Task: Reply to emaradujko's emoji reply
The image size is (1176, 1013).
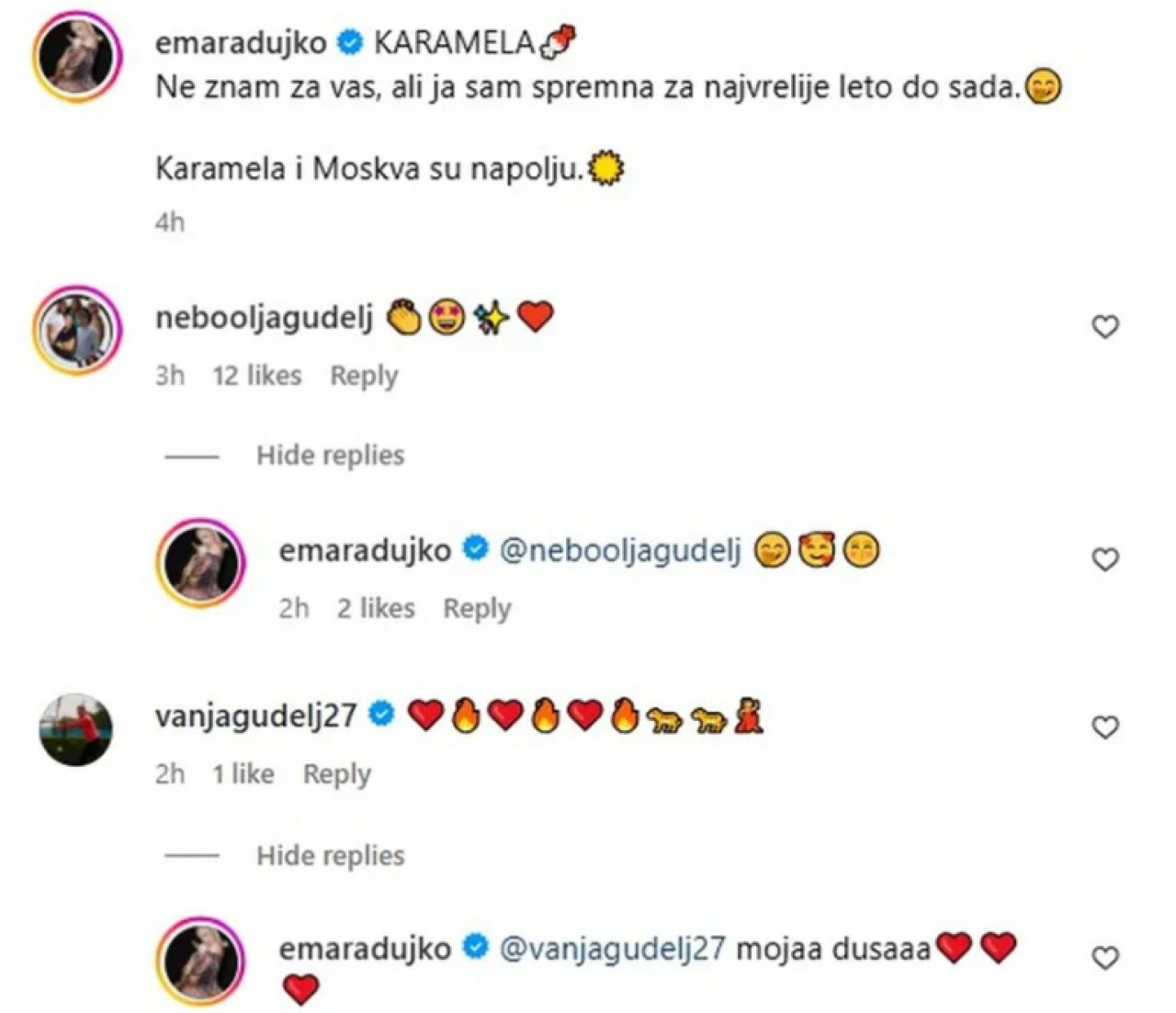Action: click(x=477, y=609)
